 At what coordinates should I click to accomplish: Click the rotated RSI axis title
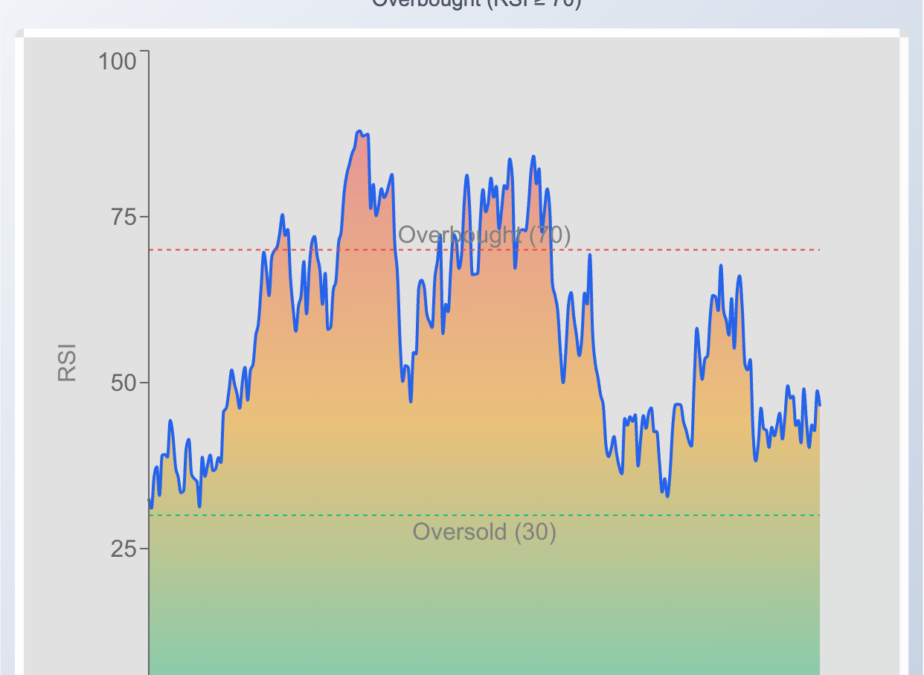(x=67, y=363)
